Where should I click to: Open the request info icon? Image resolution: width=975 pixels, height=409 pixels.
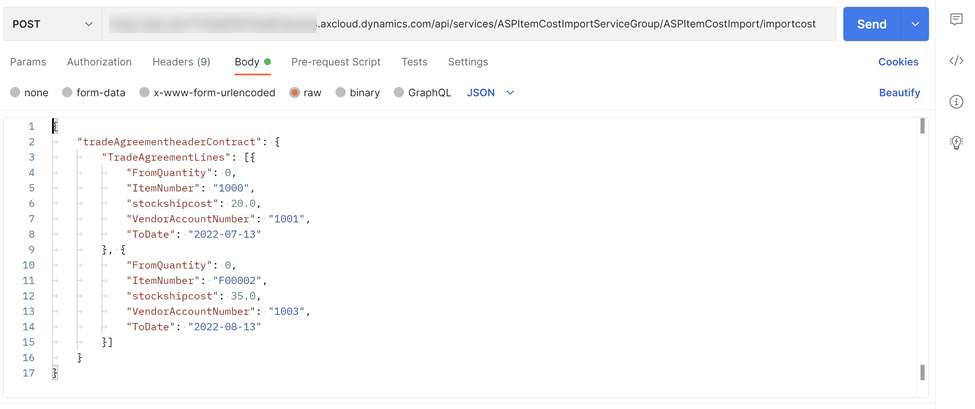click(x=957, y=102)
